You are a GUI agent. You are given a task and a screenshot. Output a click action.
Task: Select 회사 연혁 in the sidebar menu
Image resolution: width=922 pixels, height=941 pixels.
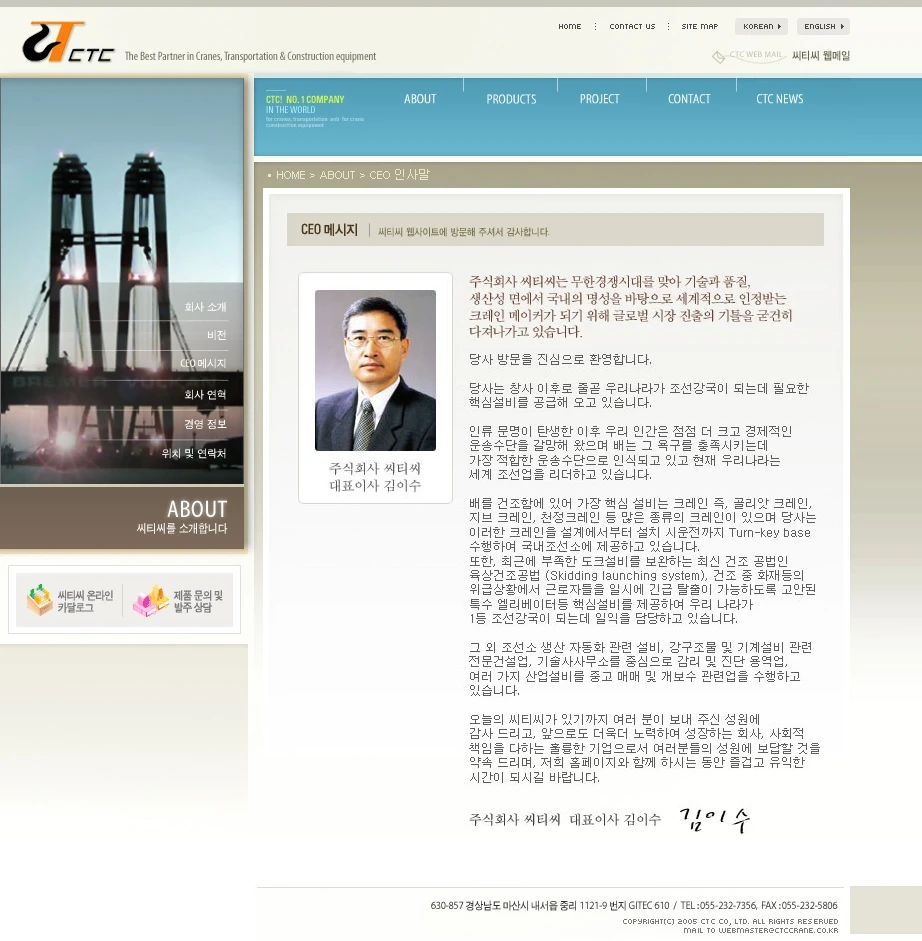pyautogui.click(x=205, y=394)
